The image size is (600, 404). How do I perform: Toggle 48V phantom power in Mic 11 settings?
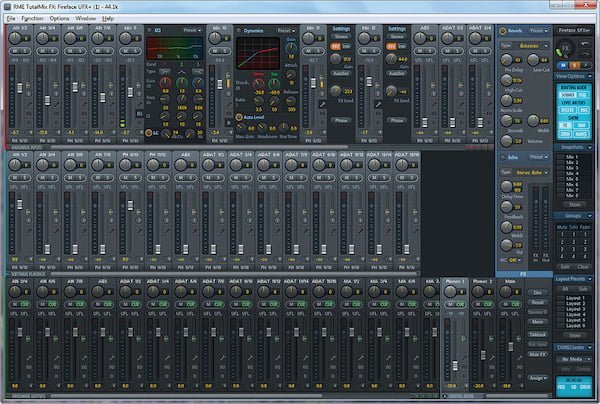(336, 46)
